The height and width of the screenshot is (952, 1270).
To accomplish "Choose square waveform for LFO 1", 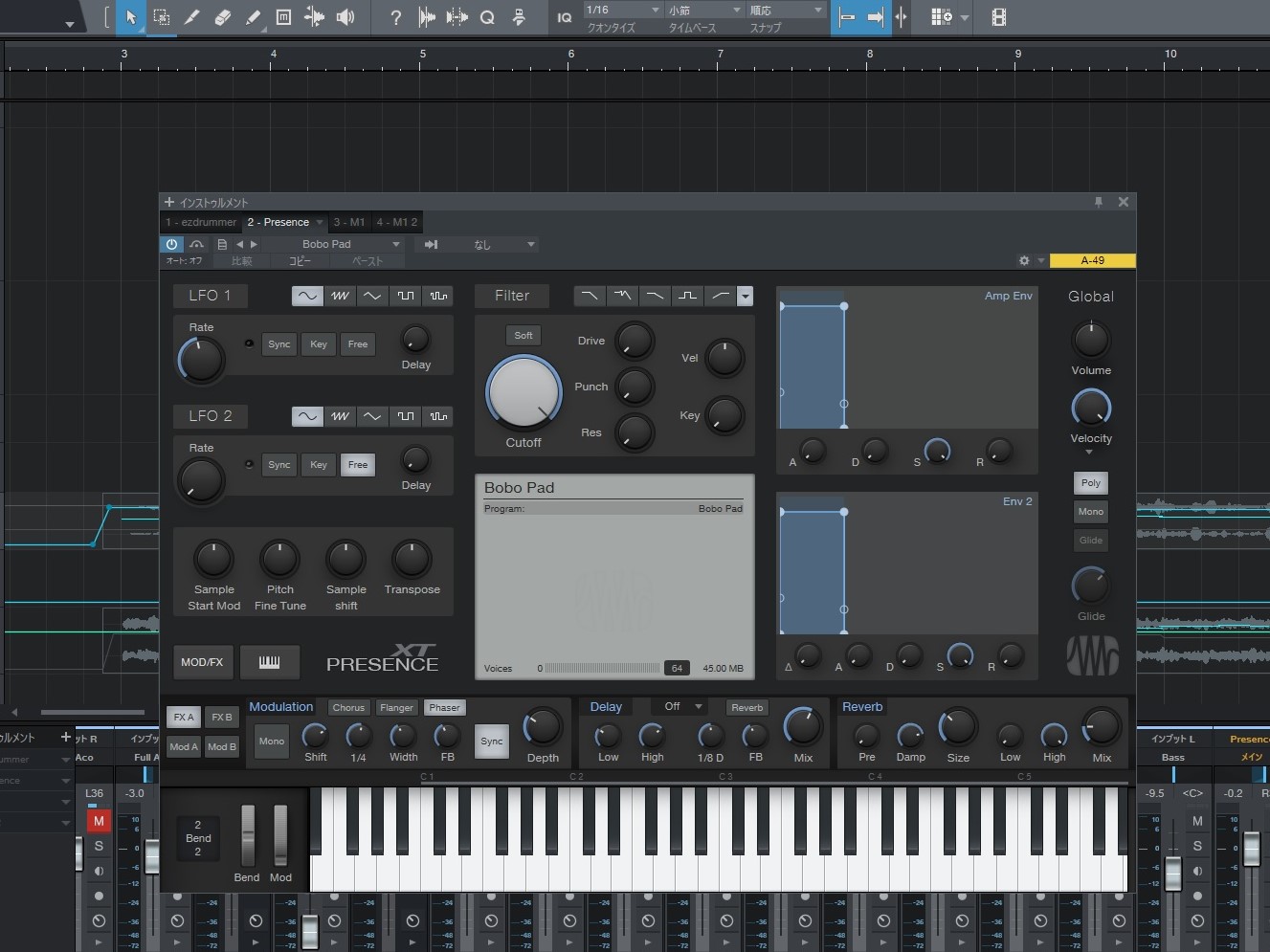I will (406, 296).
